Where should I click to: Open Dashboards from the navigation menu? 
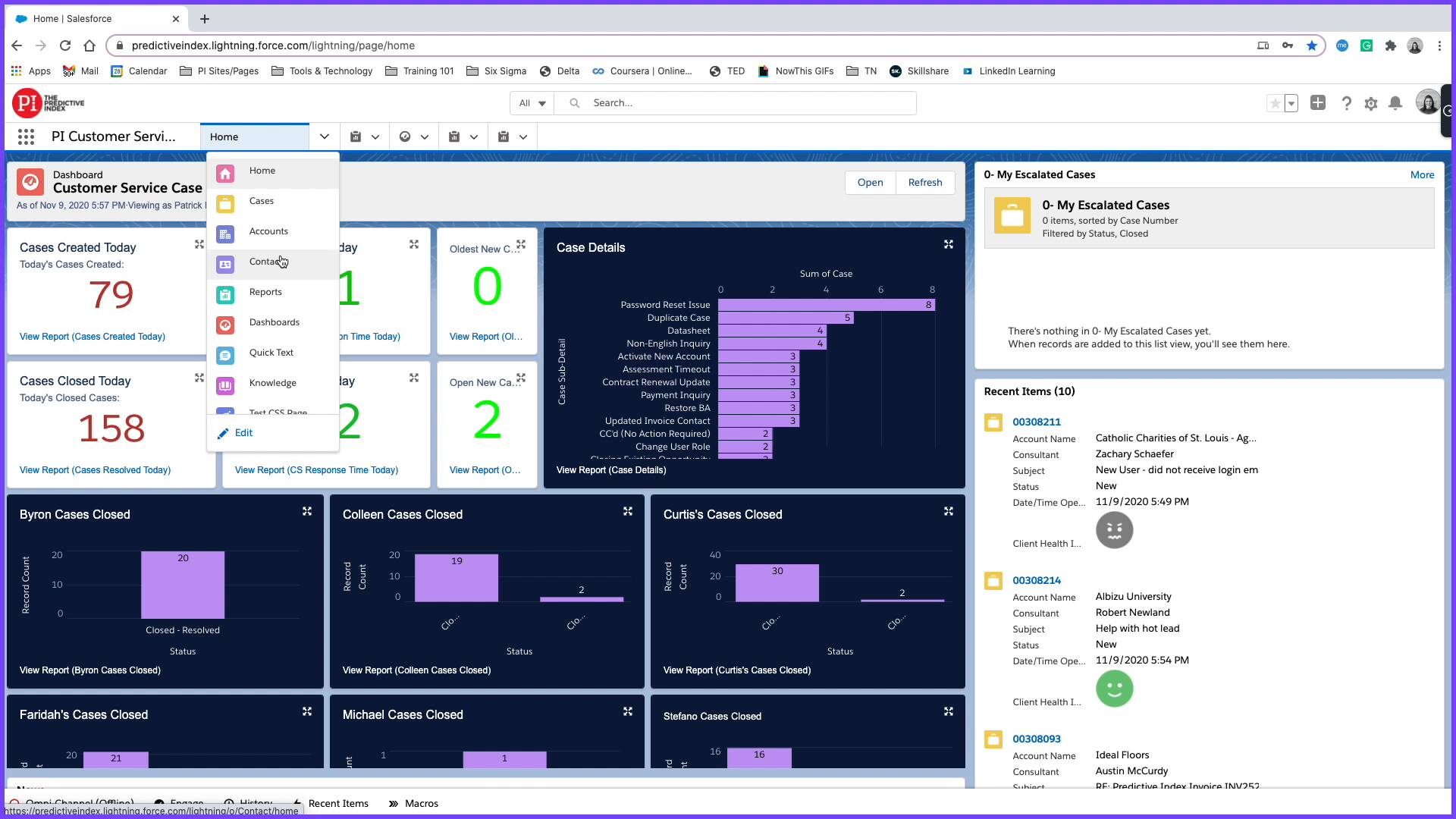pyautogui.click(x=273, y=323)
